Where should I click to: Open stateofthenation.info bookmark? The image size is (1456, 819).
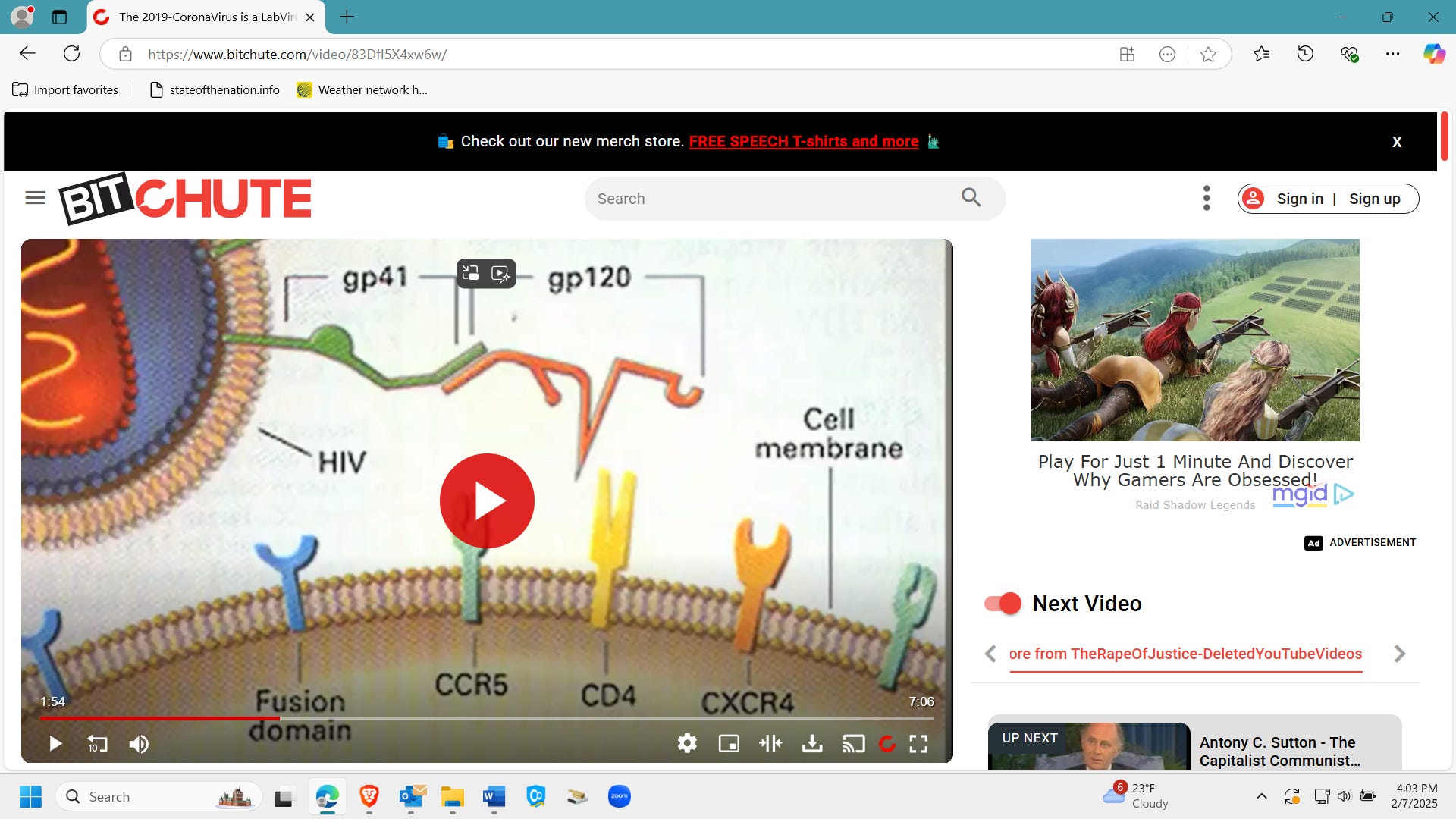point(215,89)
